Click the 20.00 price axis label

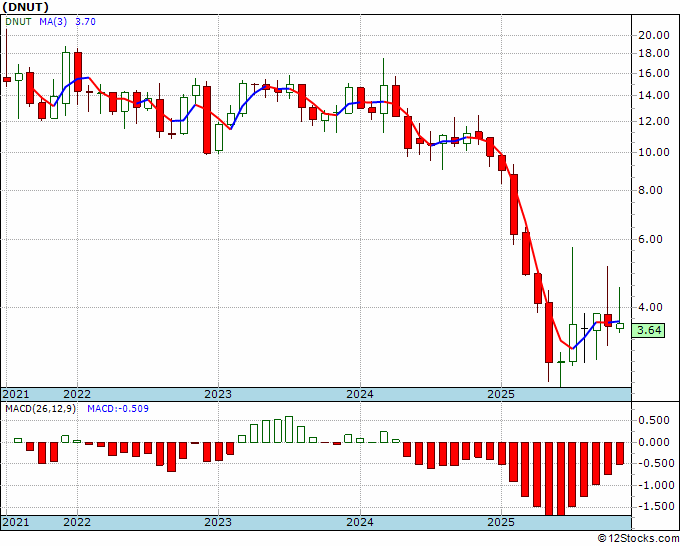coord(654,36)
